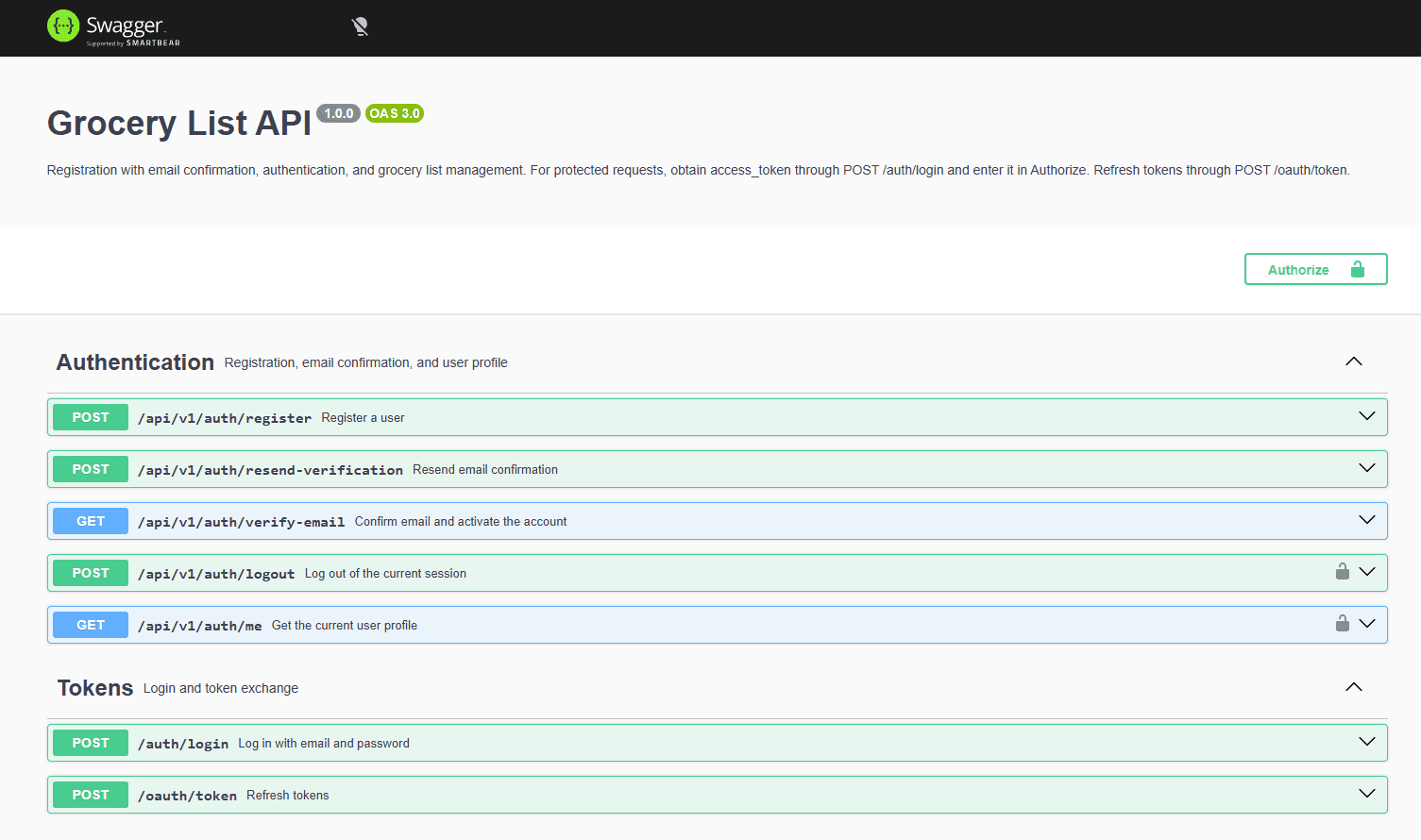1421x840 pixels.
Task: Expand the resend-verification endpoint chevron
Action: pyautogui.click(x=1366, y=468)
